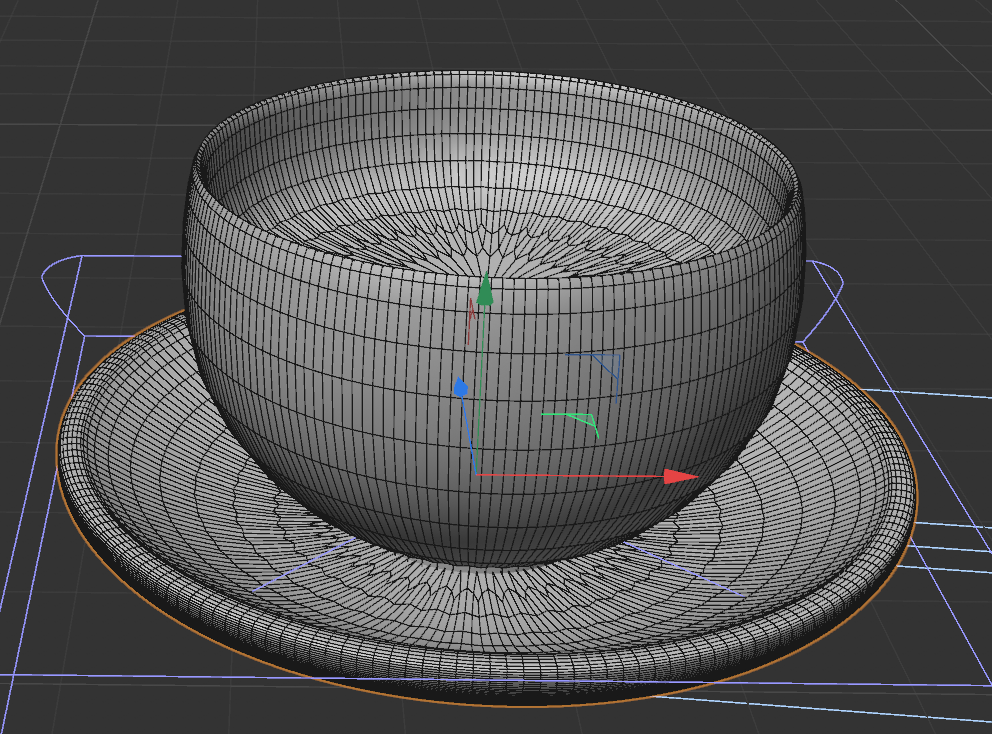The width and height of the screenshot is (992, 734).
Task: Click the gizmo origin where axes meet
Action: (477, 474)
